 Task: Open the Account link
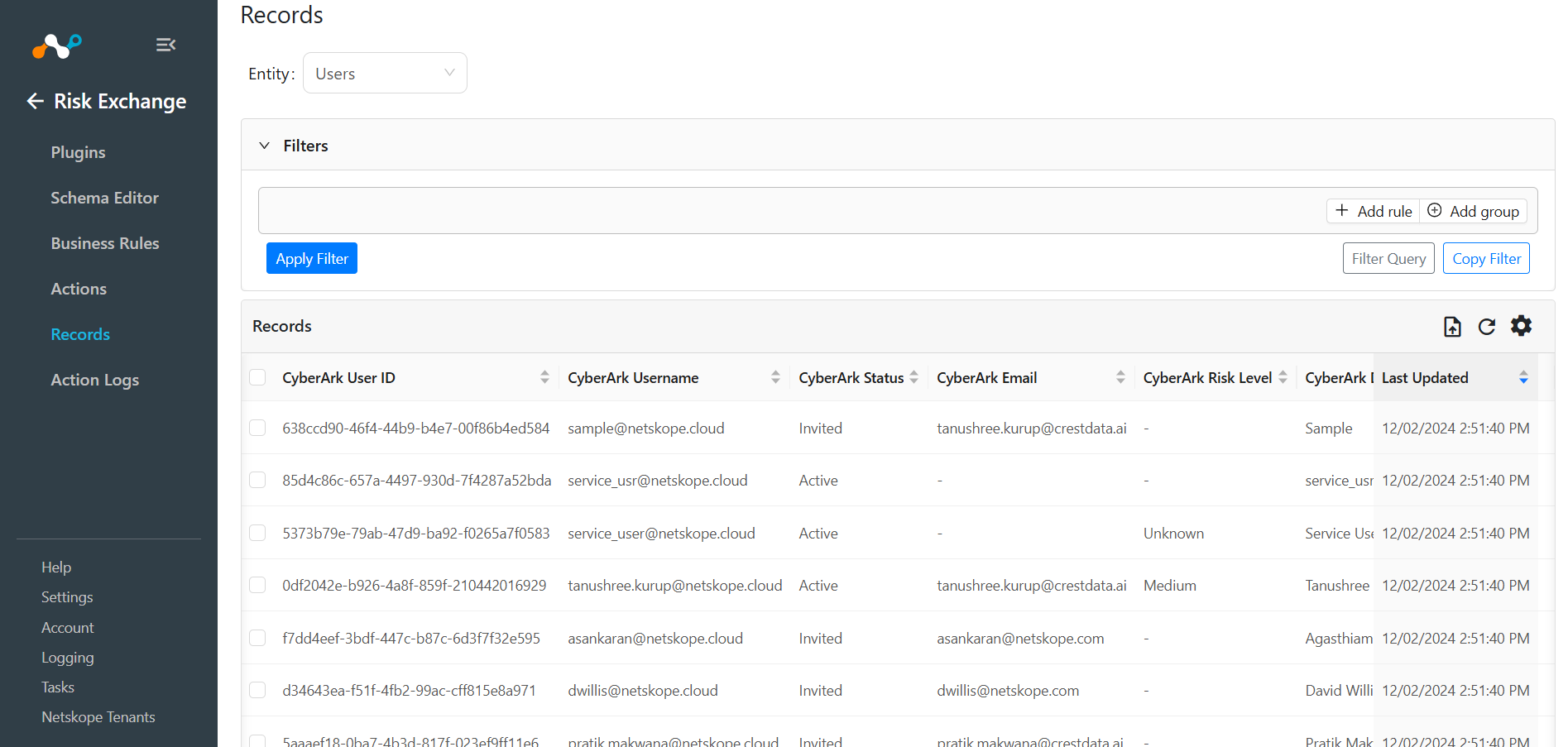coord(68,628)
